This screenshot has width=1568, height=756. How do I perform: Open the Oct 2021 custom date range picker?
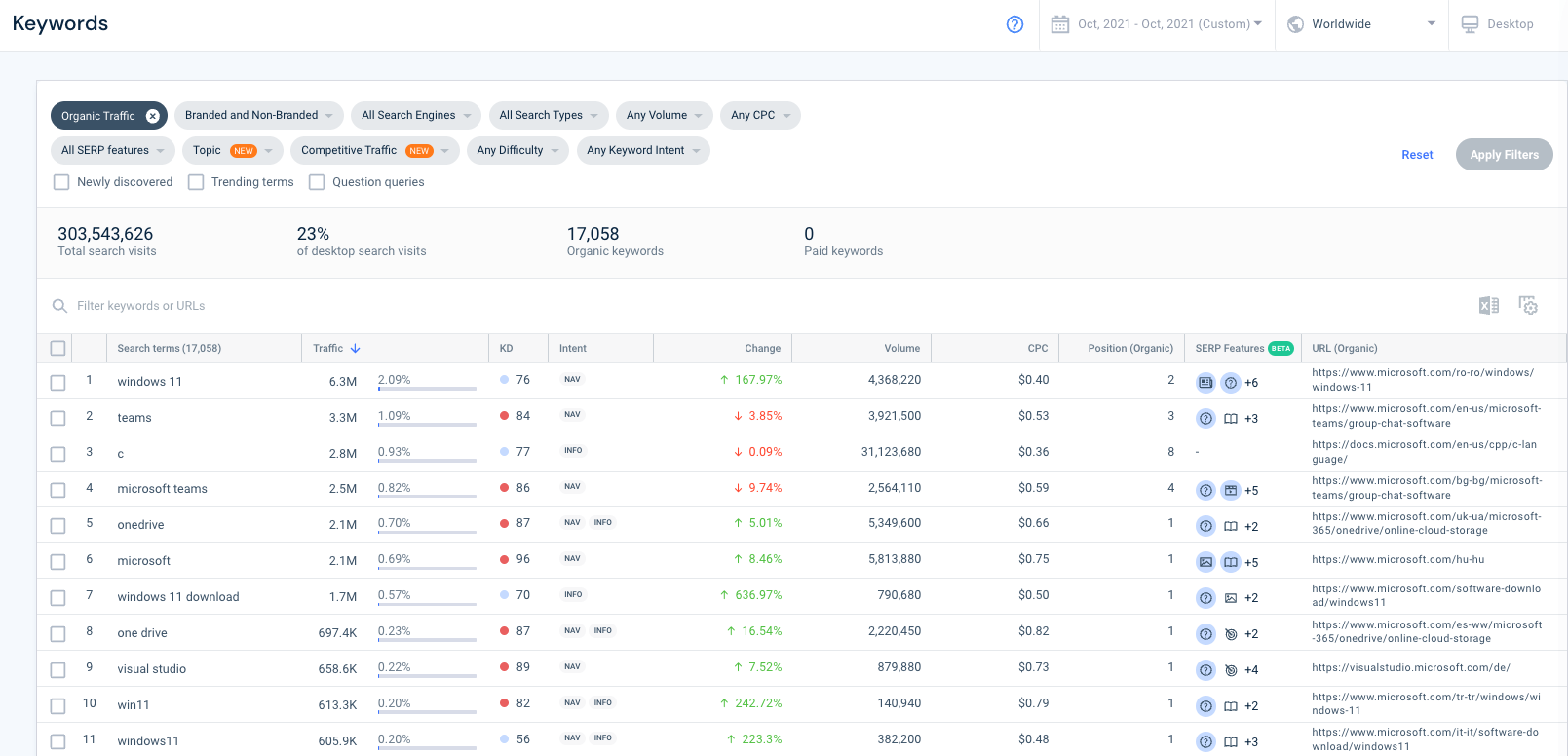click(x=1157, y=24)
